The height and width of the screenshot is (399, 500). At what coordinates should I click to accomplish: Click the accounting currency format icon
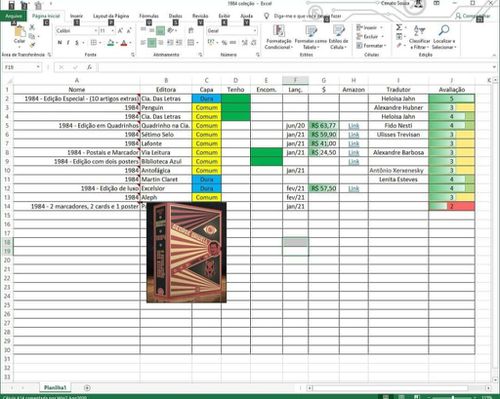pyautogui.click(x=211, y=42)
